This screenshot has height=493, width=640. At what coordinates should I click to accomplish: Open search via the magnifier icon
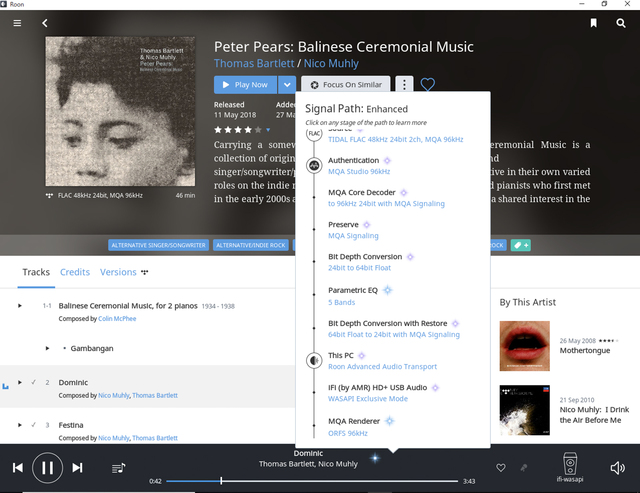[620, 22]
